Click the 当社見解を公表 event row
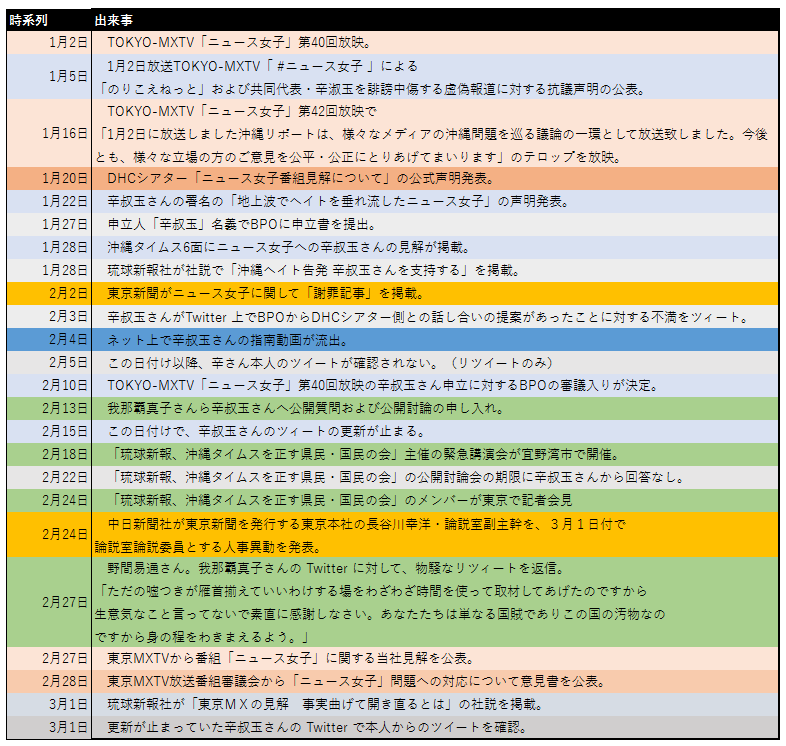Viewport: 786px width, 746px height. click(x=435, y=658)
